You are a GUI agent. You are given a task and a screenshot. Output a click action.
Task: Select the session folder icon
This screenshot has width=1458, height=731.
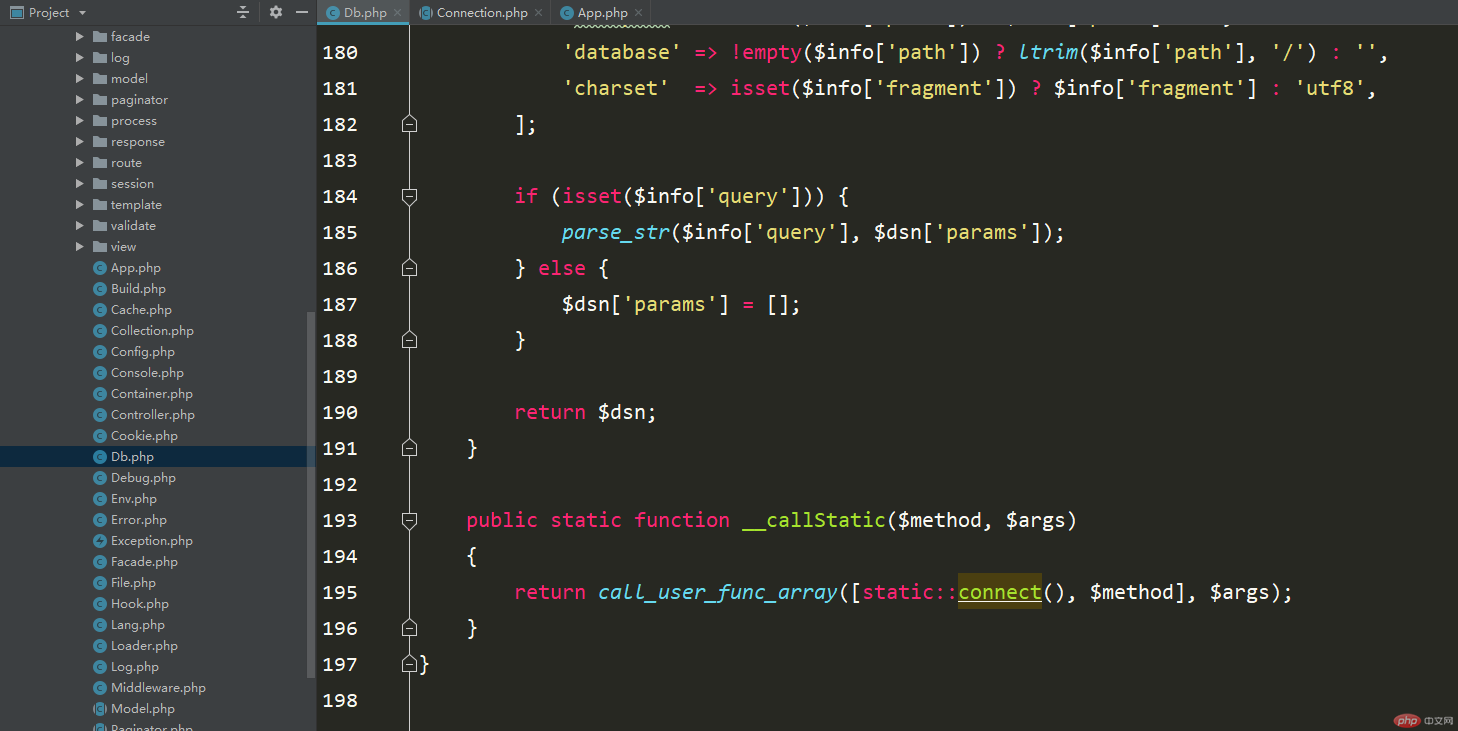[x=99, y=184]
